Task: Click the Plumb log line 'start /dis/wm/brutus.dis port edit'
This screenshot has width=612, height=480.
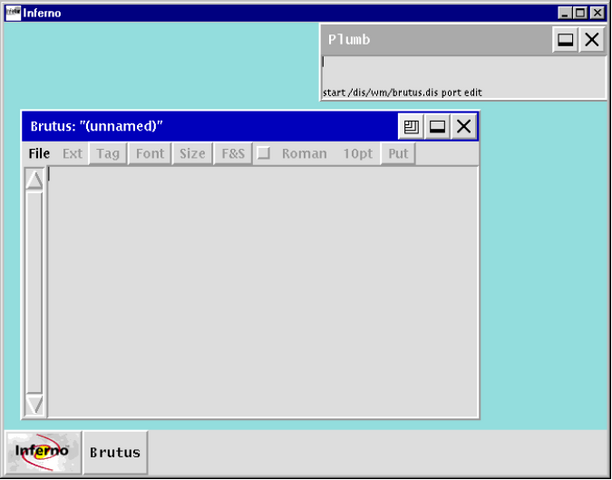Action: tap(402, 93)
